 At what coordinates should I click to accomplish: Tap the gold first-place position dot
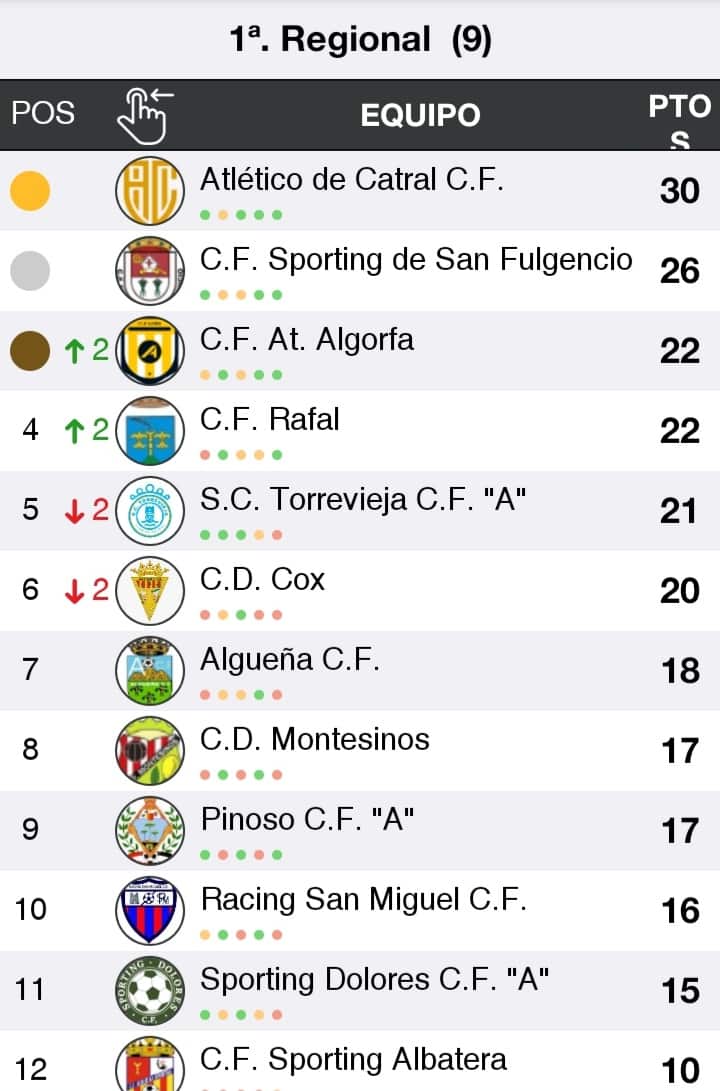tap(30, 190)
